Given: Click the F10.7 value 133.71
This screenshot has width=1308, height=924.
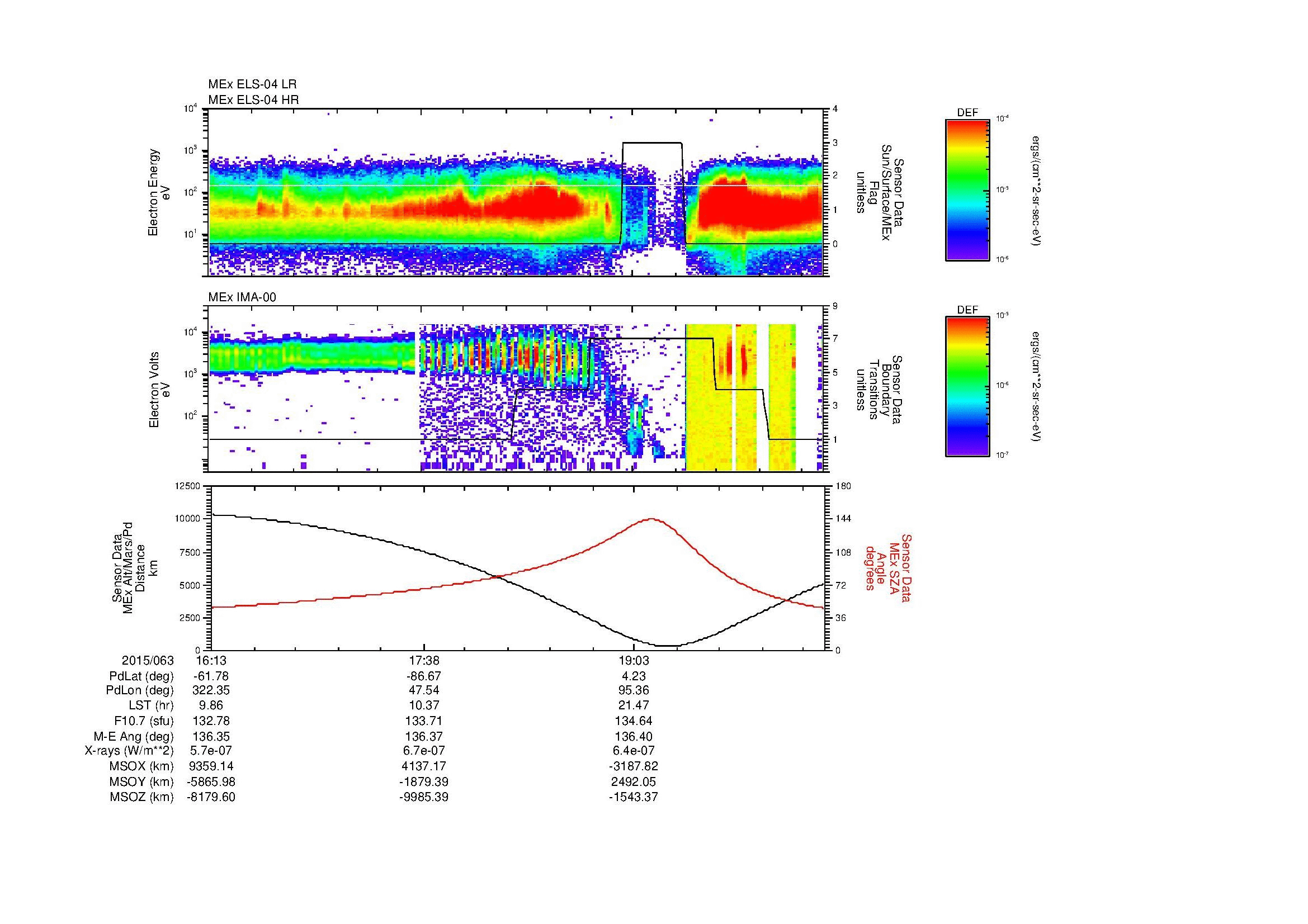Looking at the screenshot, I should 423,721.
